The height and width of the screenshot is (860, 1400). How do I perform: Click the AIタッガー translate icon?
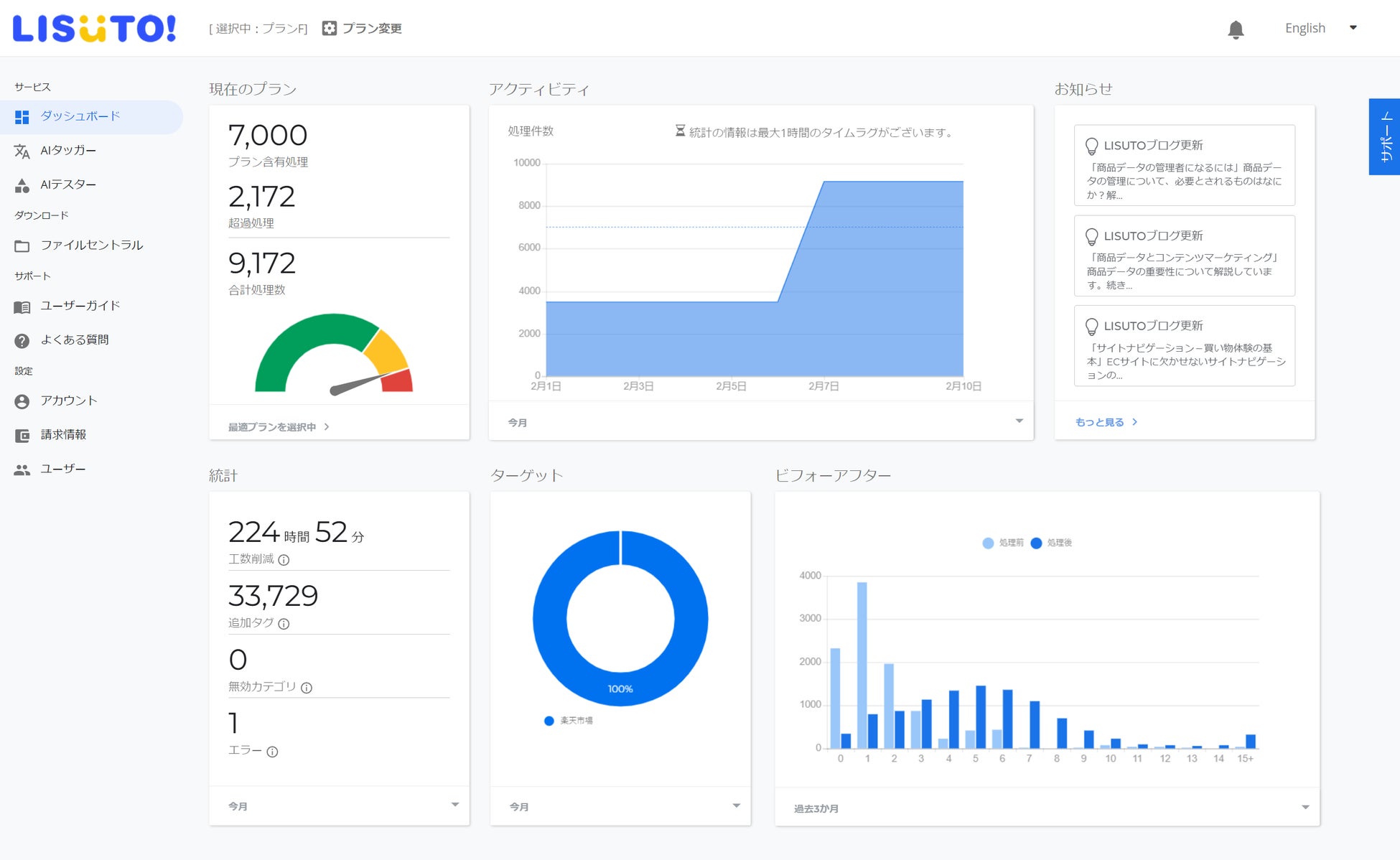(22, 151)
